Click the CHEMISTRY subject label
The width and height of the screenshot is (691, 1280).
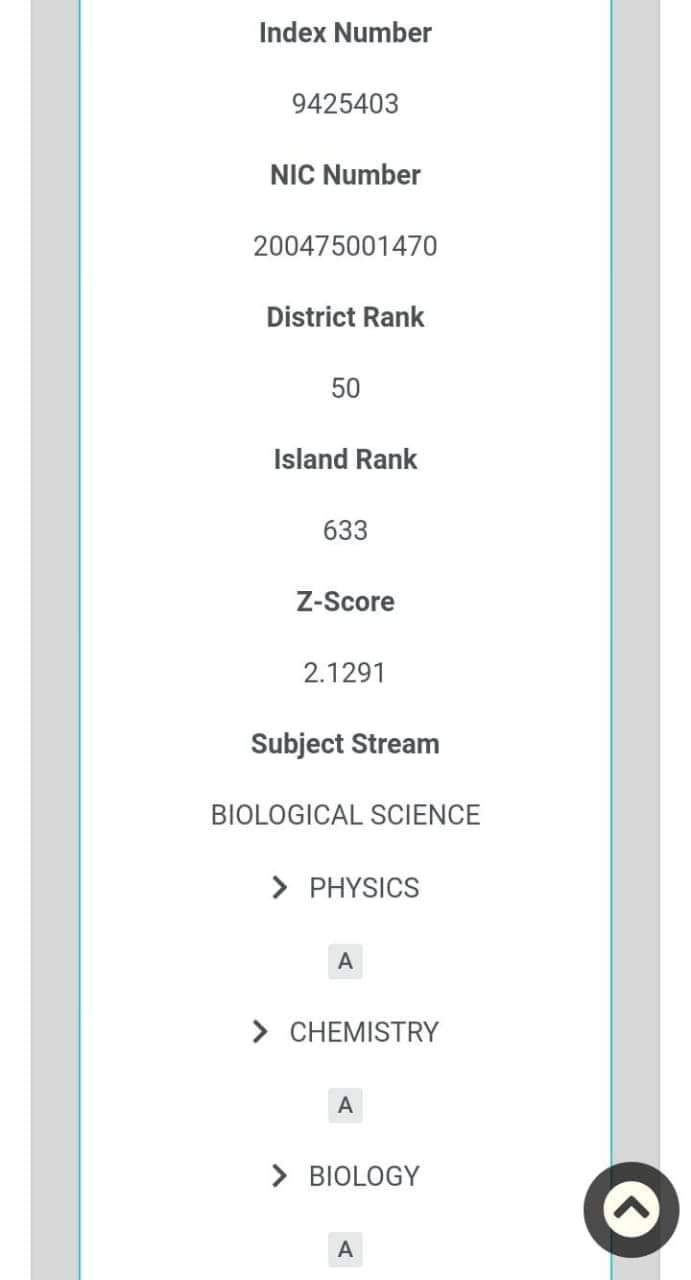coord(364,1032)
